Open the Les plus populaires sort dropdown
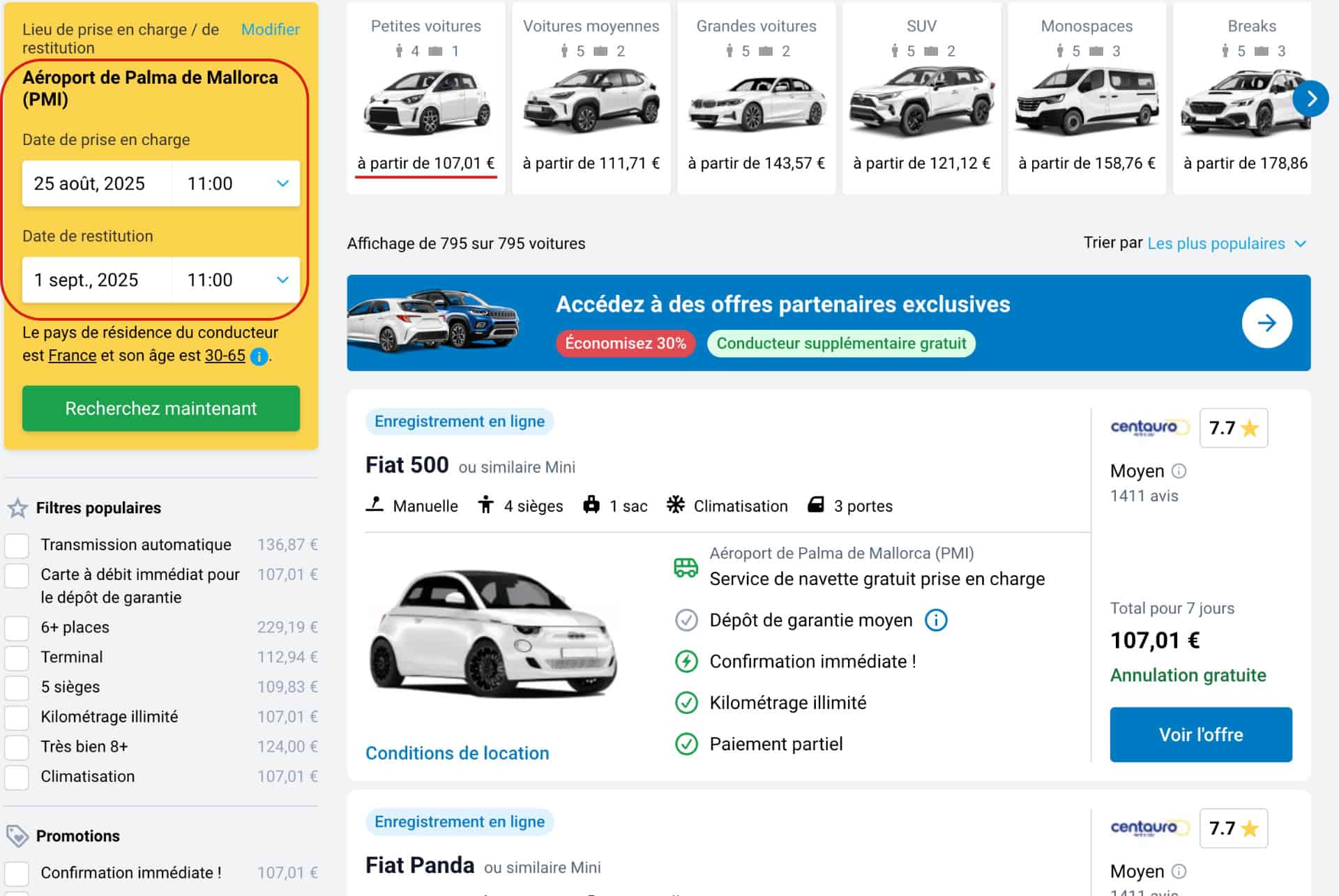This screenshot has height=896, width=1339. (1226, 243)
